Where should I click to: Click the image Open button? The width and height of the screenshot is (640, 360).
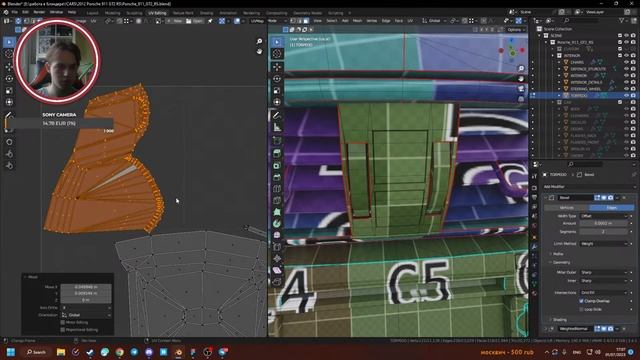tap(195, 21)
